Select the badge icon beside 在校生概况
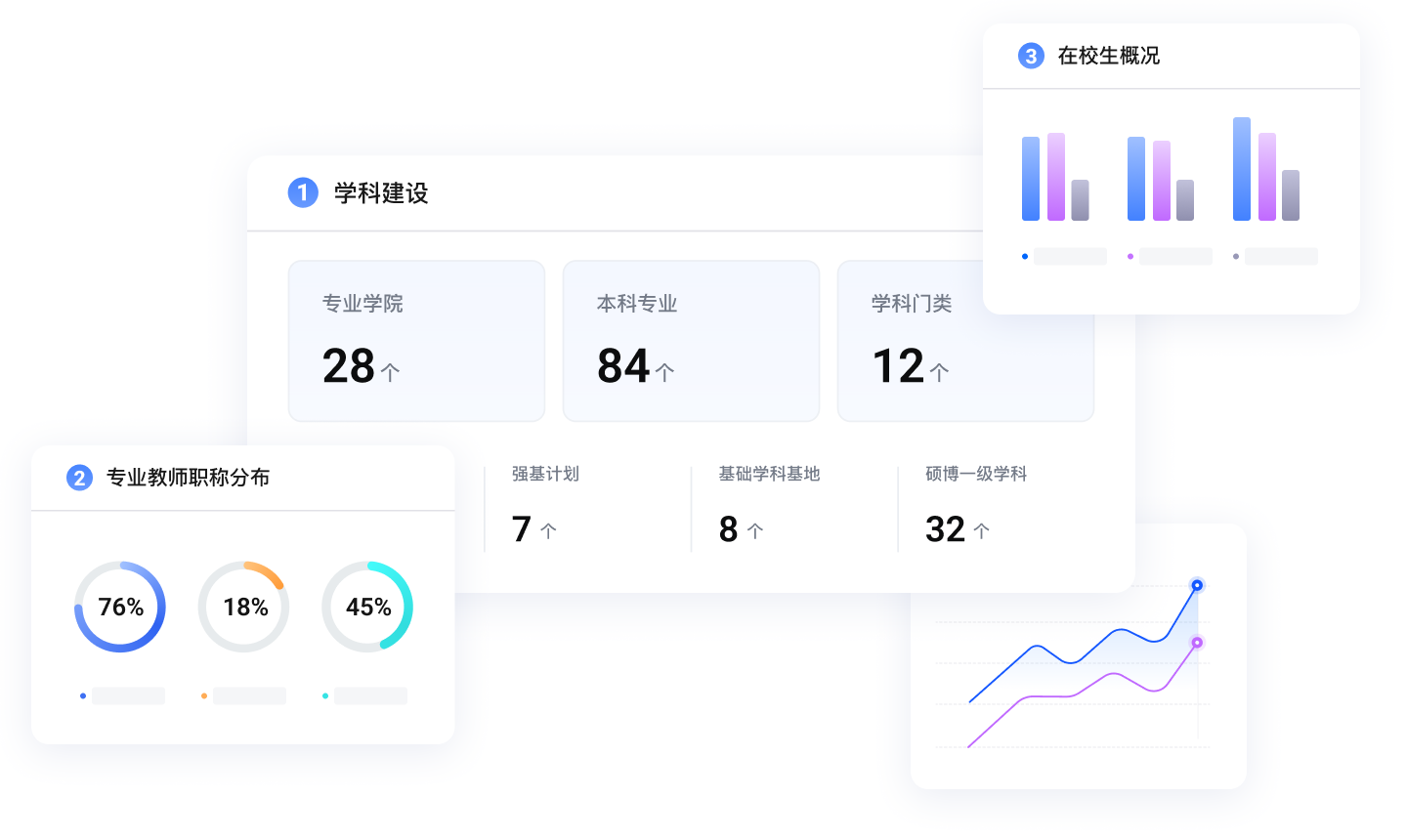The width and height of the screenshot is (1407, 840). 1031,56
